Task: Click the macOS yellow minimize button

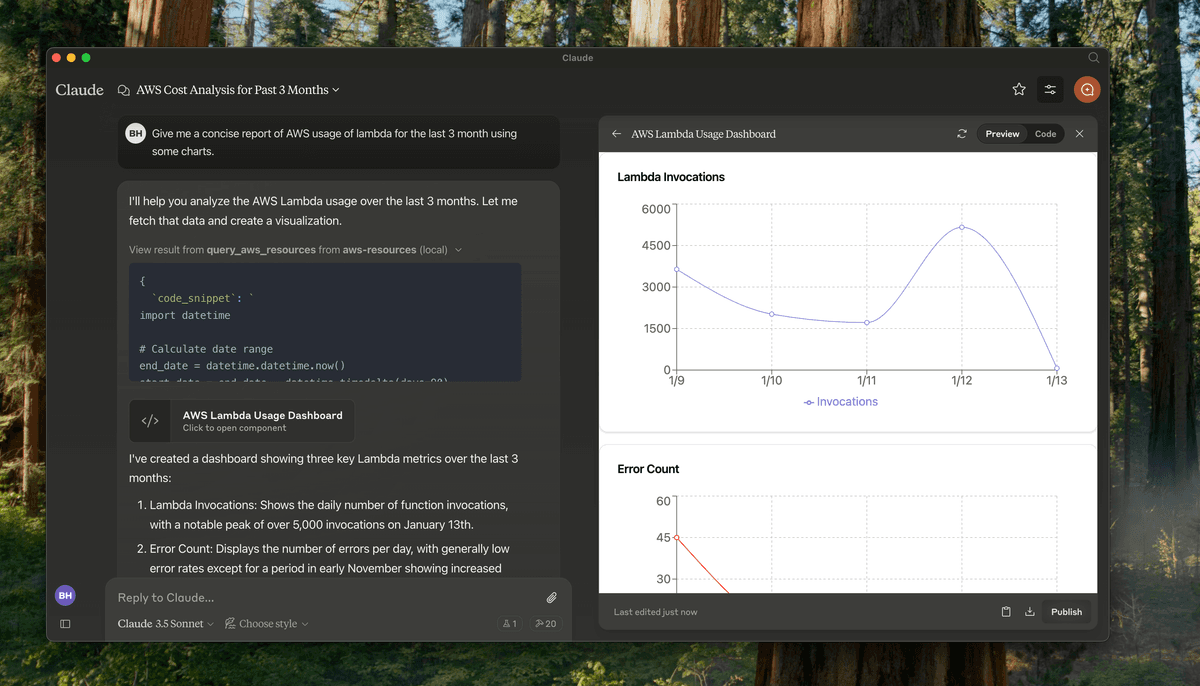Action: point(71,58)
